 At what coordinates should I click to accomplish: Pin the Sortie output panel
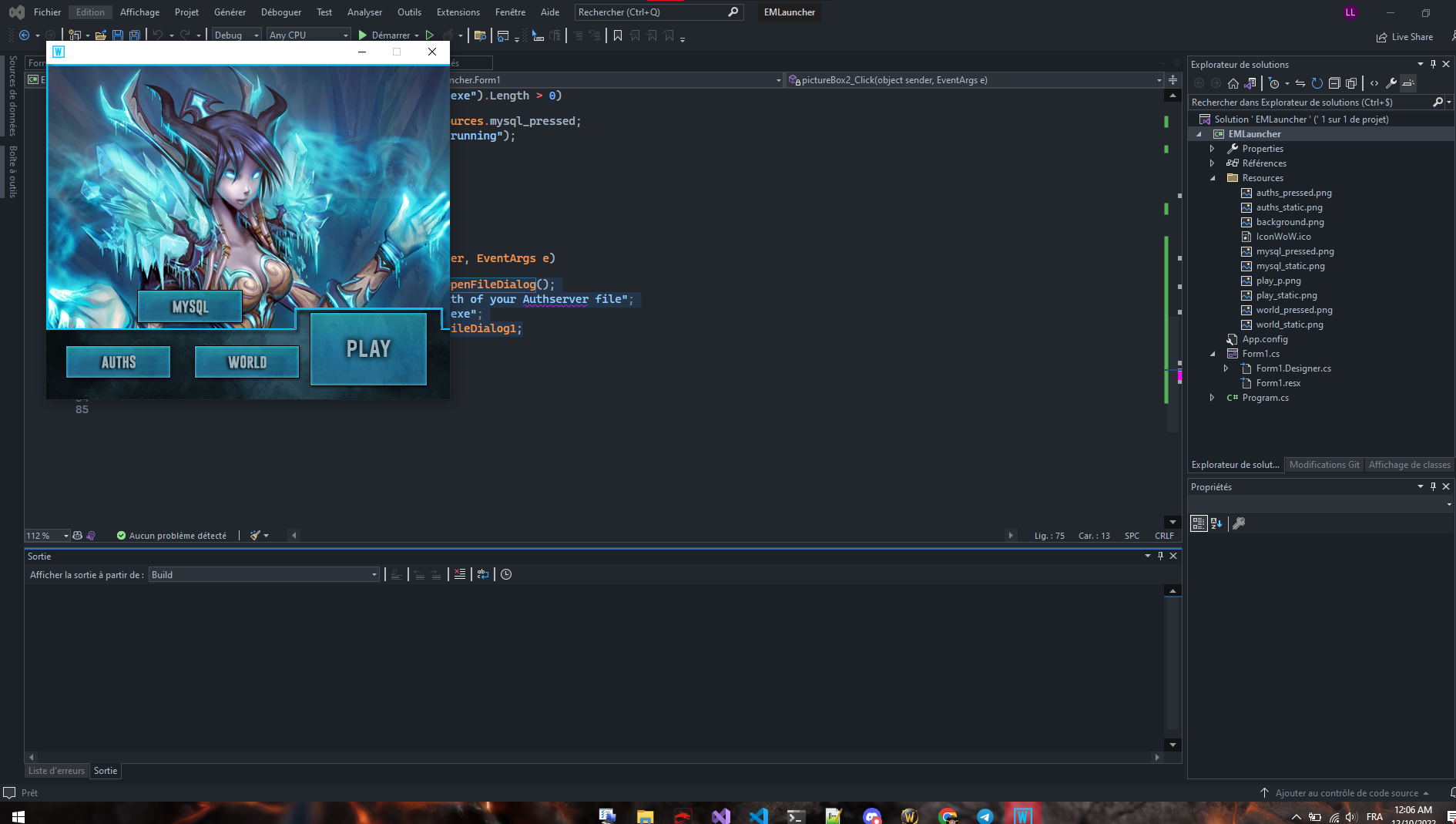point(1160,556)
